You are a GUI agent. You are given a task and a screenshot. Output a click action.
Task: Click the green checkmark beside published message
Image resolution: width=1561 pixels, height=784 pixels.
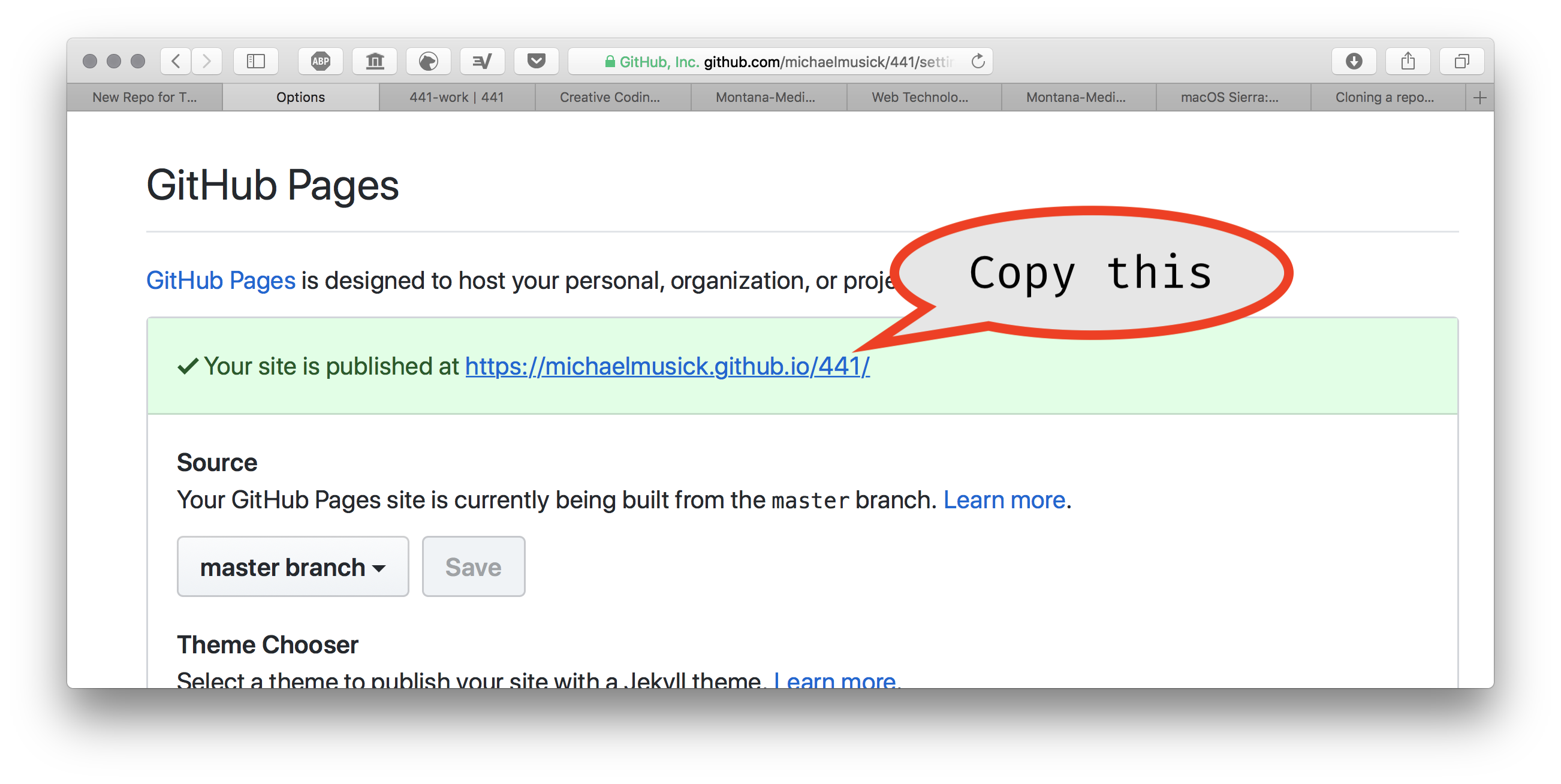point(188,367)
